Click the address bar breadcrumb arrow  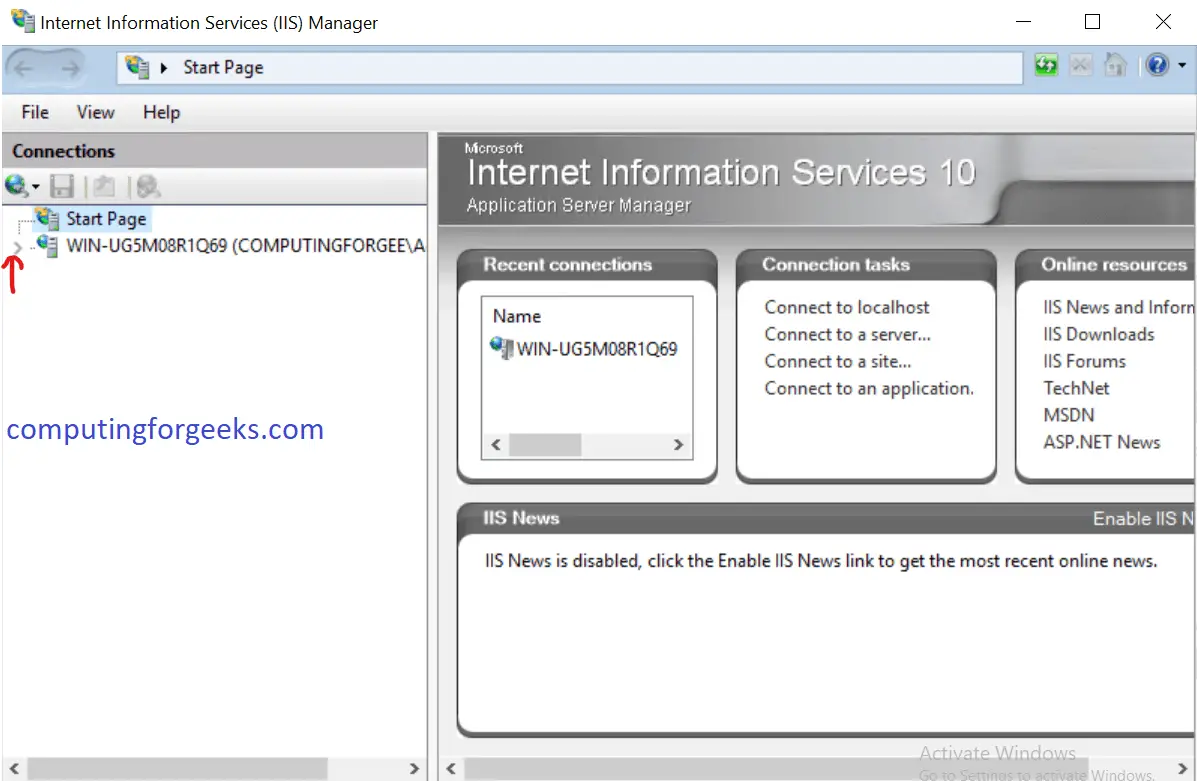click(163, 68)
